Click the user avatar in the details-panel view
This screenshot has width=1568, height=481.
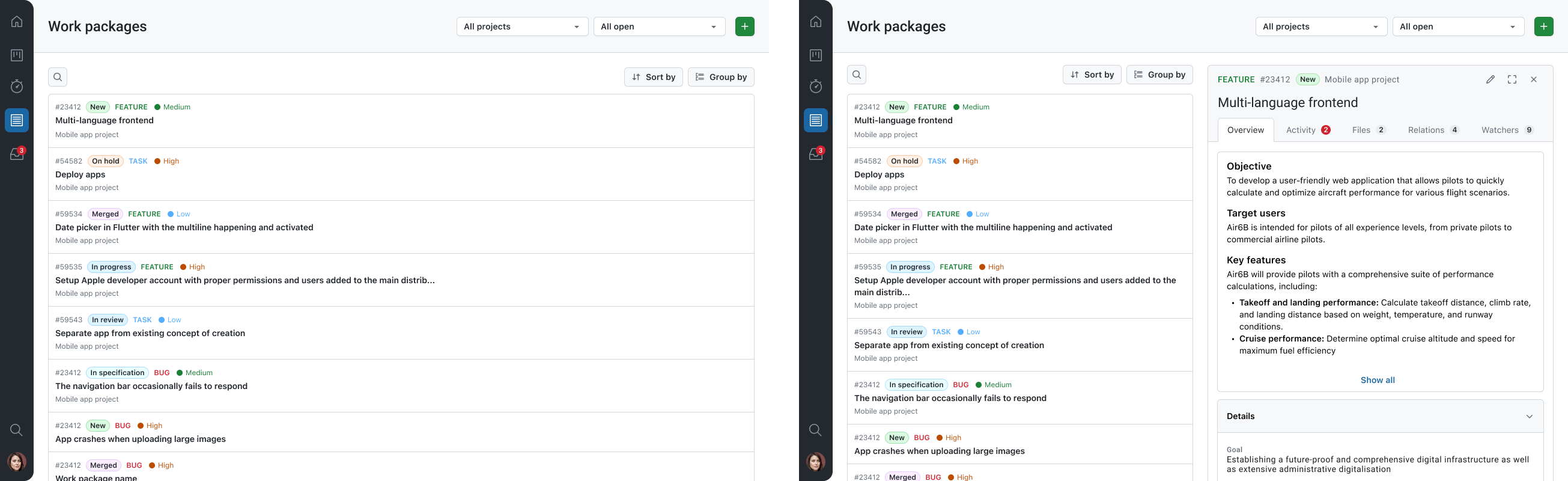tap(816, 462)
